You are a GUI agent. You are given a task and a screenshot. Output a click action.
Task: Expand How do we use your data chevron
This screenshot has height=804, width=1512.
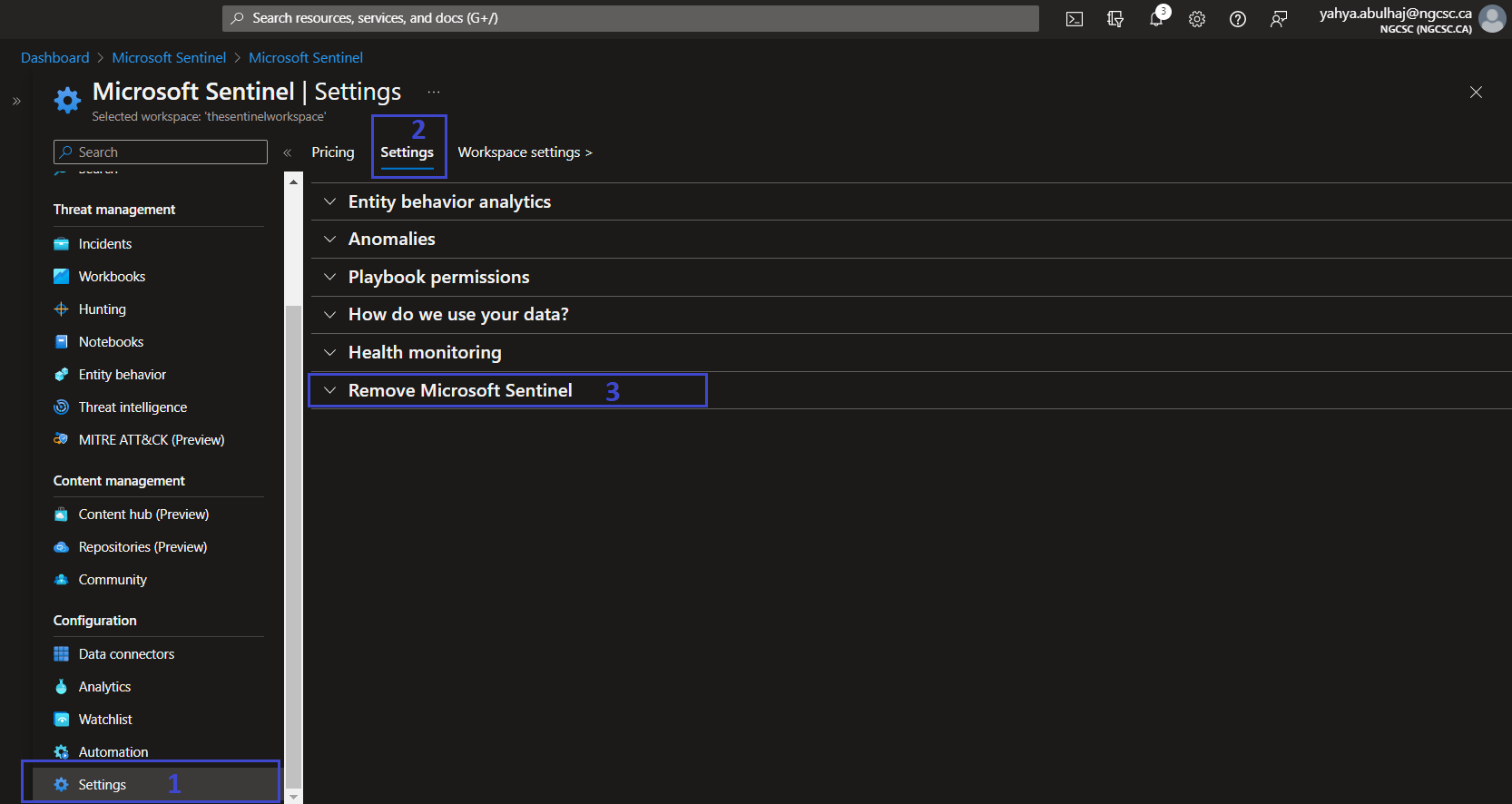point(330,315)
